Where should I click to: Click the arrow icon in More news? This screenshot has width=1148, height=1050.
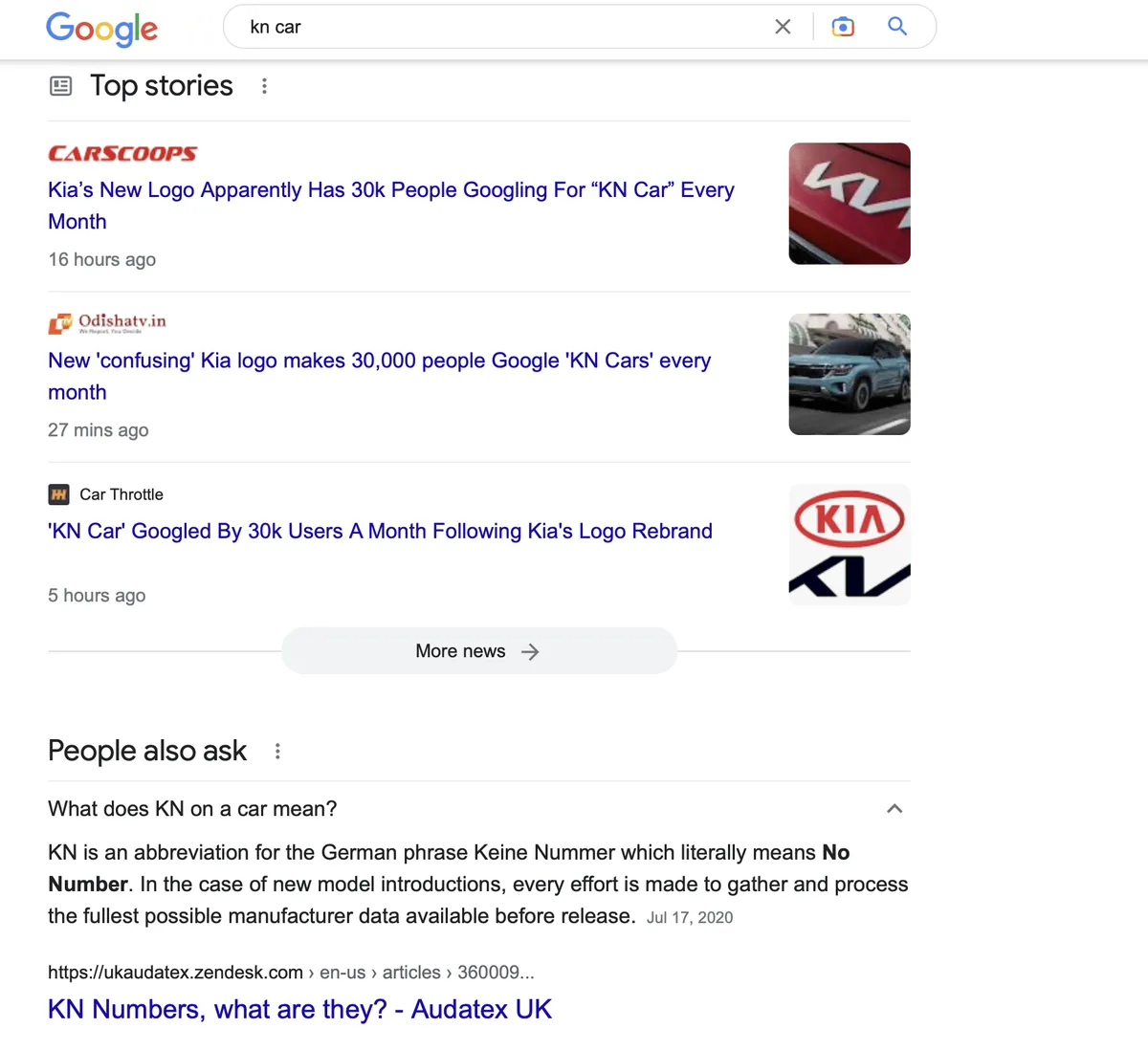[x=530, y=651]
